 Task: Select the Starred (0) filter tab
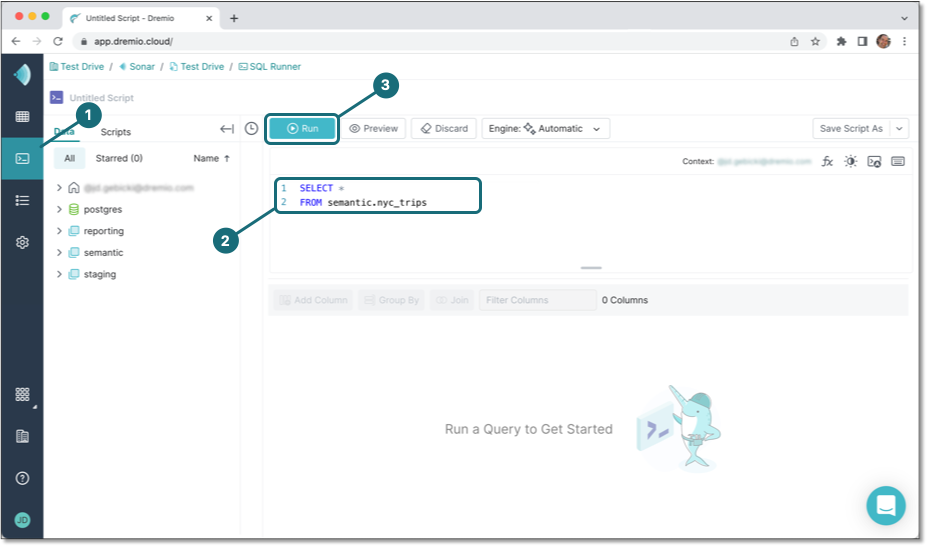(119, 158)
